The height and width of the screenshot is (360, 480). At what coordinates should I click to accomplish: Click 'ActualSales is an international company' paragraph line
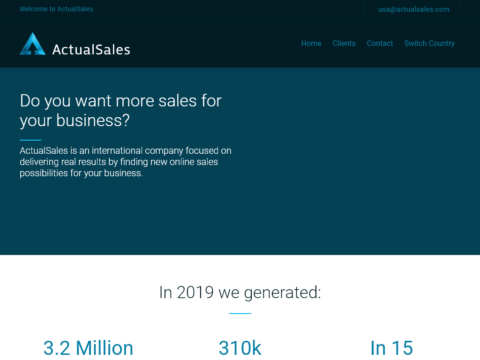pyautogui.click(x=125, y=151)
